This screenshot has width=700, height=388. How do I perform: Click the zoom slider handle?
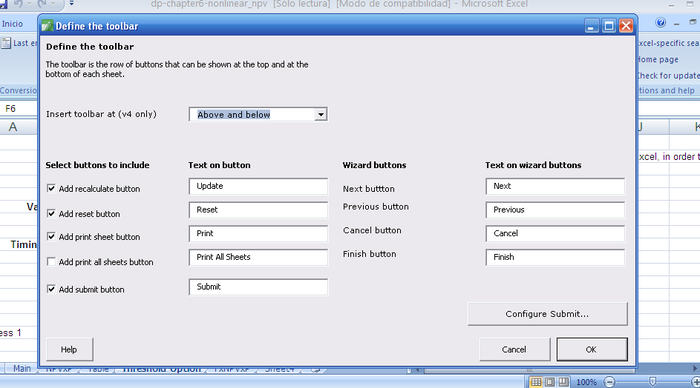(x=652, y=382)
